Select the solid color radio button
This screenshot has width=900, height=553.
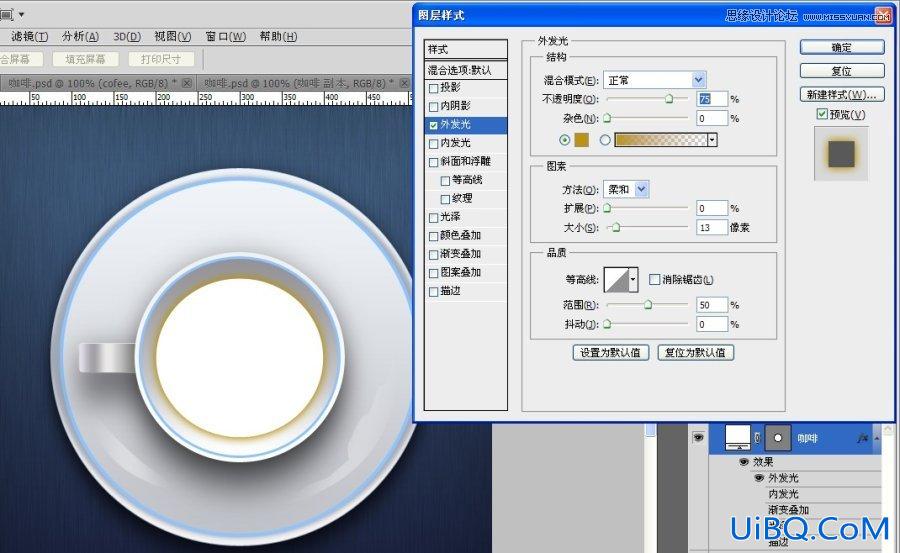pyautogui.click(x=565, y=140)
